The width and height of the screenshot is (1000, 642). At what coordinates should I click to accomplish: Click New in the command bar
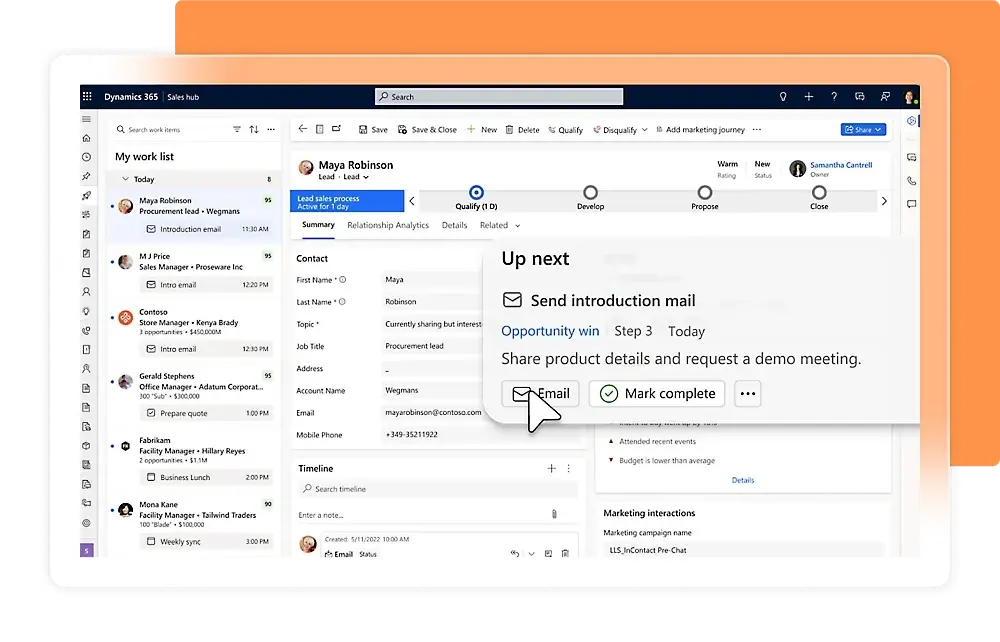click(482, 129)
